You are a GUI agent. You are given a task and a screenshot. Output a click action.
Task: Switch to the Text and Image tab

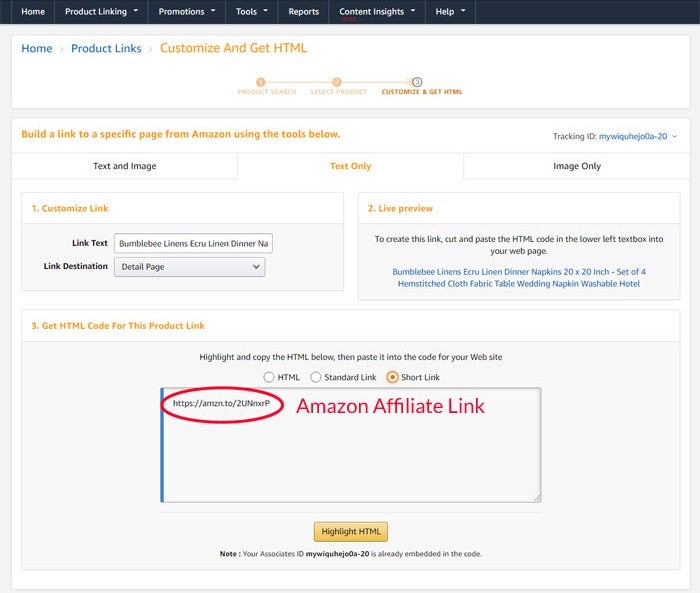pos(125,166)
